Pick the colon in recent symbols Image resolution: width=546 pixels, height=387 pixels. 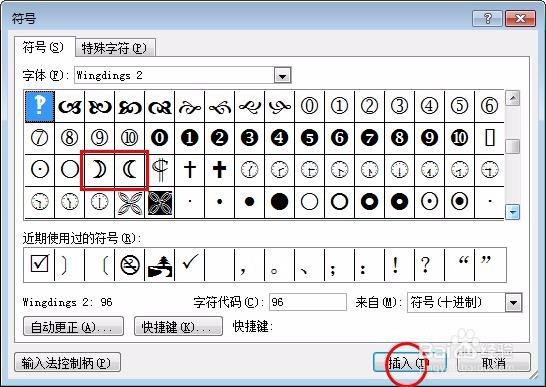point(369,265)
